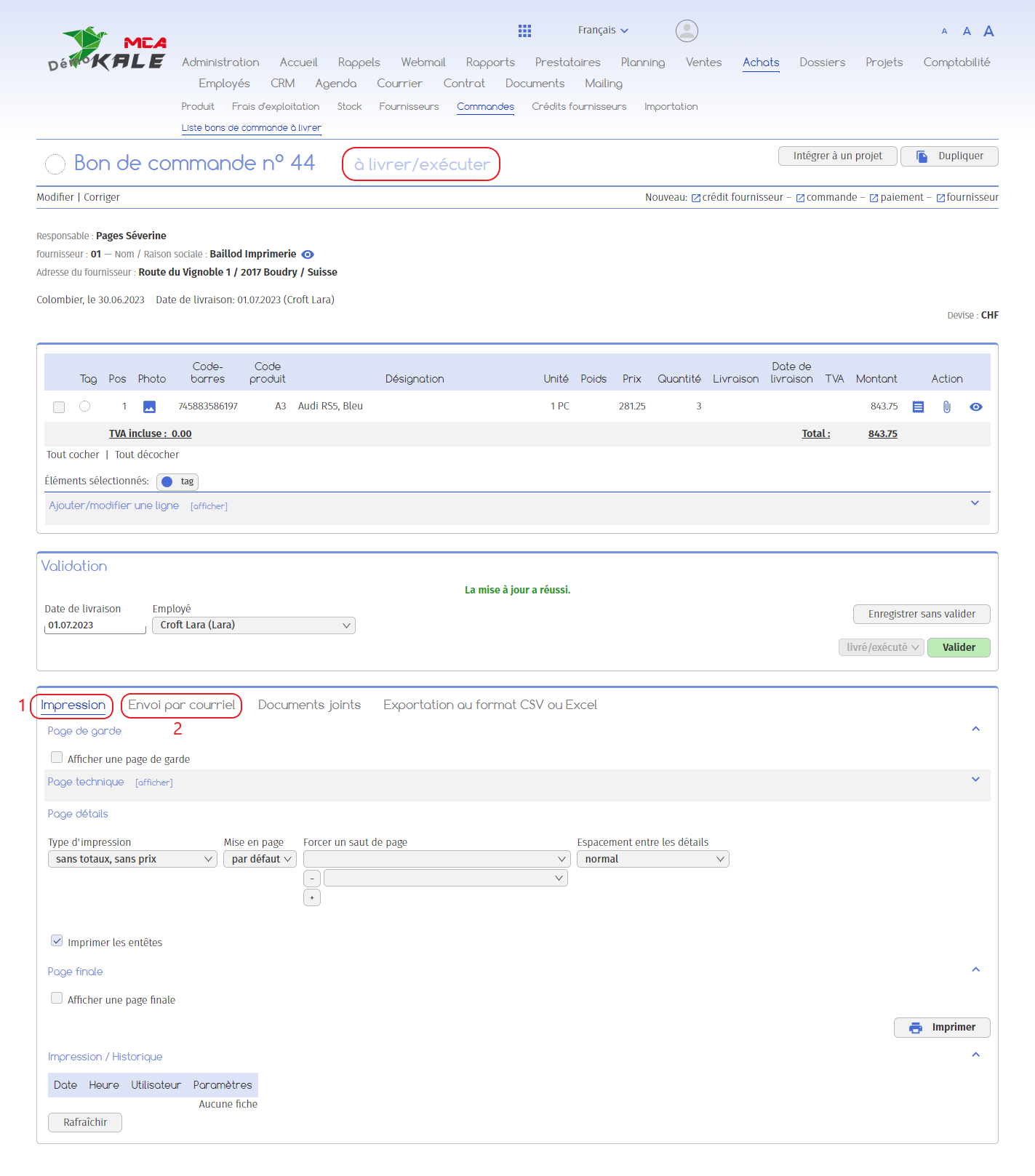This screenshot has width=1035, height=1176.
Task: Open Mise en page par défaut dropdown
Action: (260, 859)
